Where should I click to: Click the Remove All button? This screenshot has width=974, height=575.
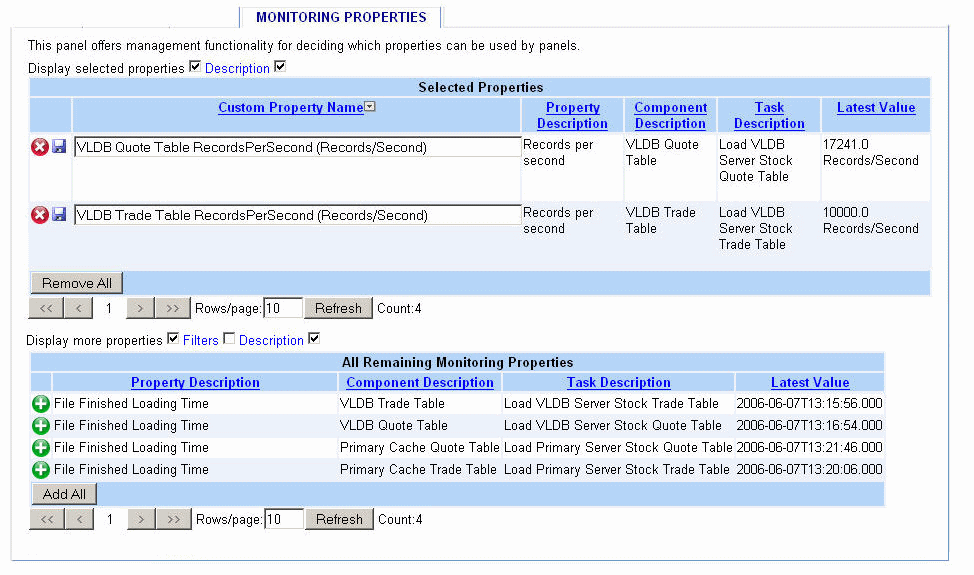76,283
